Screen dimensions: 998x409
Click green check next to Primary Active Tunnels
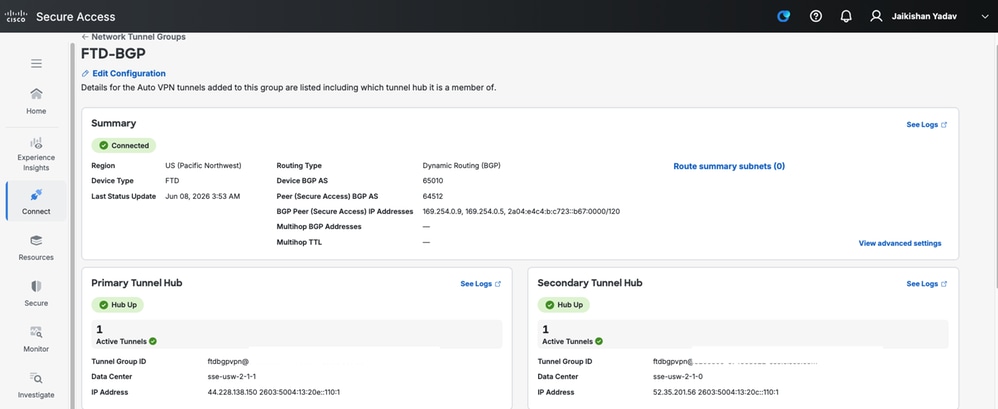click(x=153, y=342)
